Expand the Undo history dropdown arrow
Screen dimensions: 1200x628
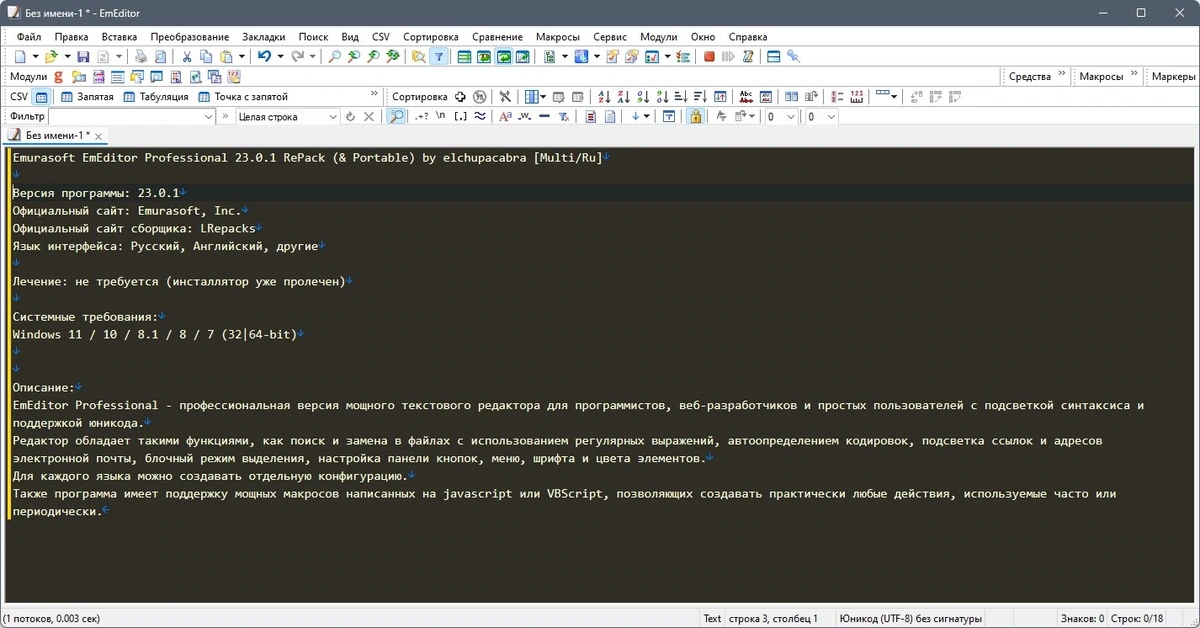280,57
